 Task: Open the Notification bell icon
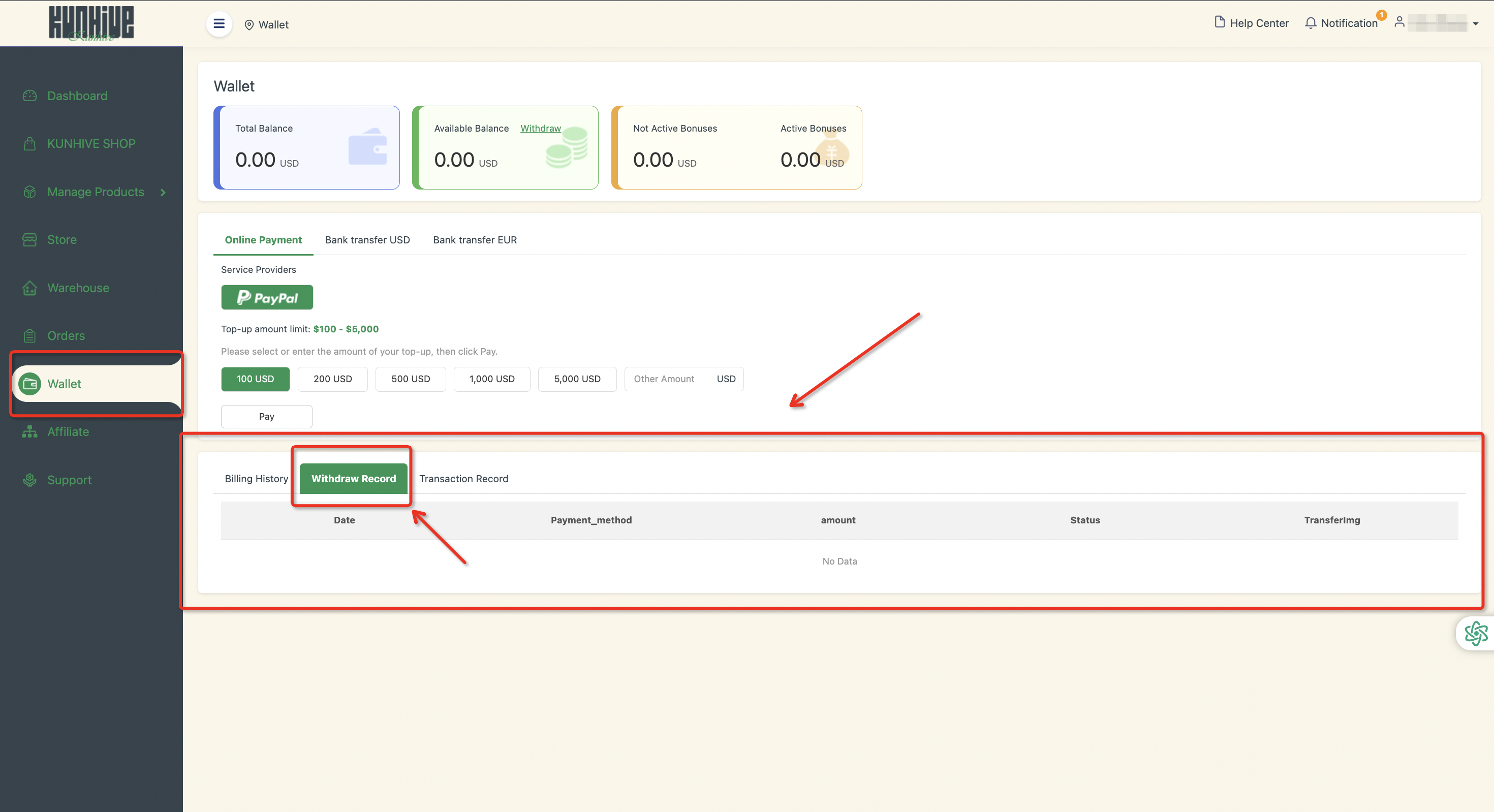1310,23
